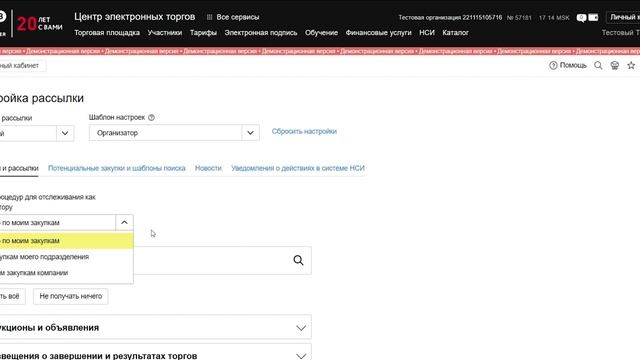
Task: Open the Все сервисы grid menu
Action: [233, 17]
